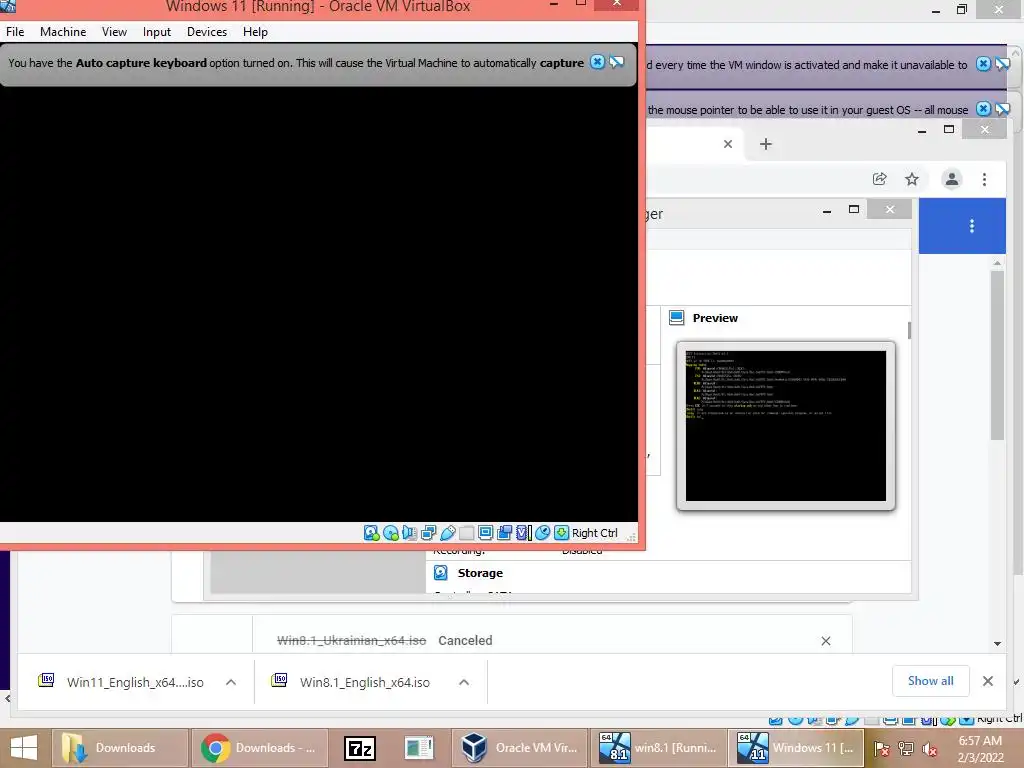Image resolution: width=1024 pixels, height=768 pixels.
Task: Open the Downloads page three-dot menu
Action: click(972, 226)
